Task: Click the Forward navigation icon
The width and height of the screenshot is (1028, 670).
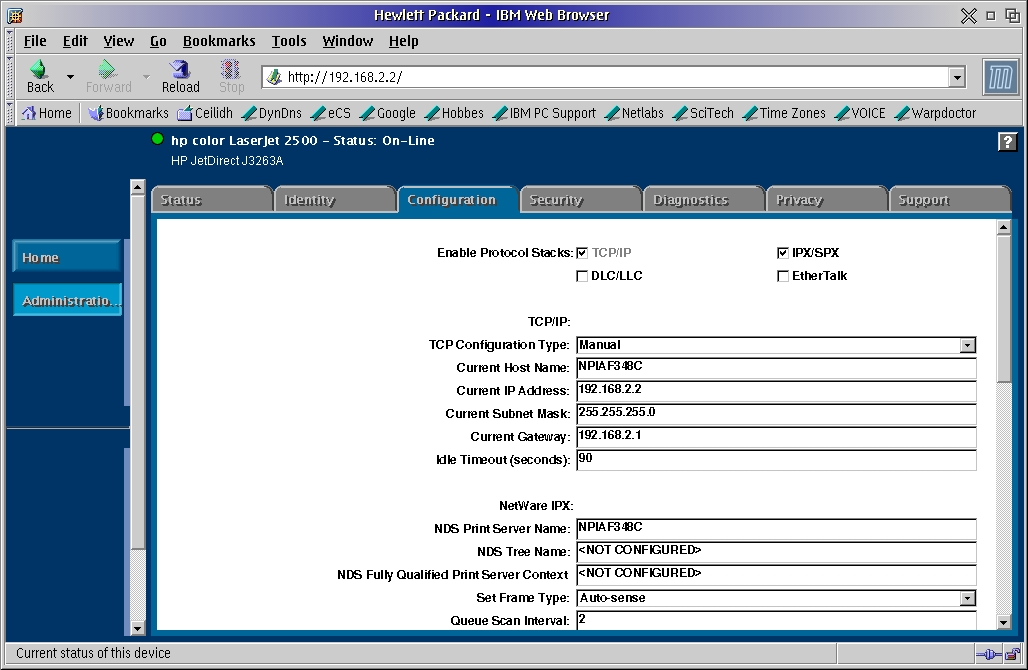Action: point(107,69)
